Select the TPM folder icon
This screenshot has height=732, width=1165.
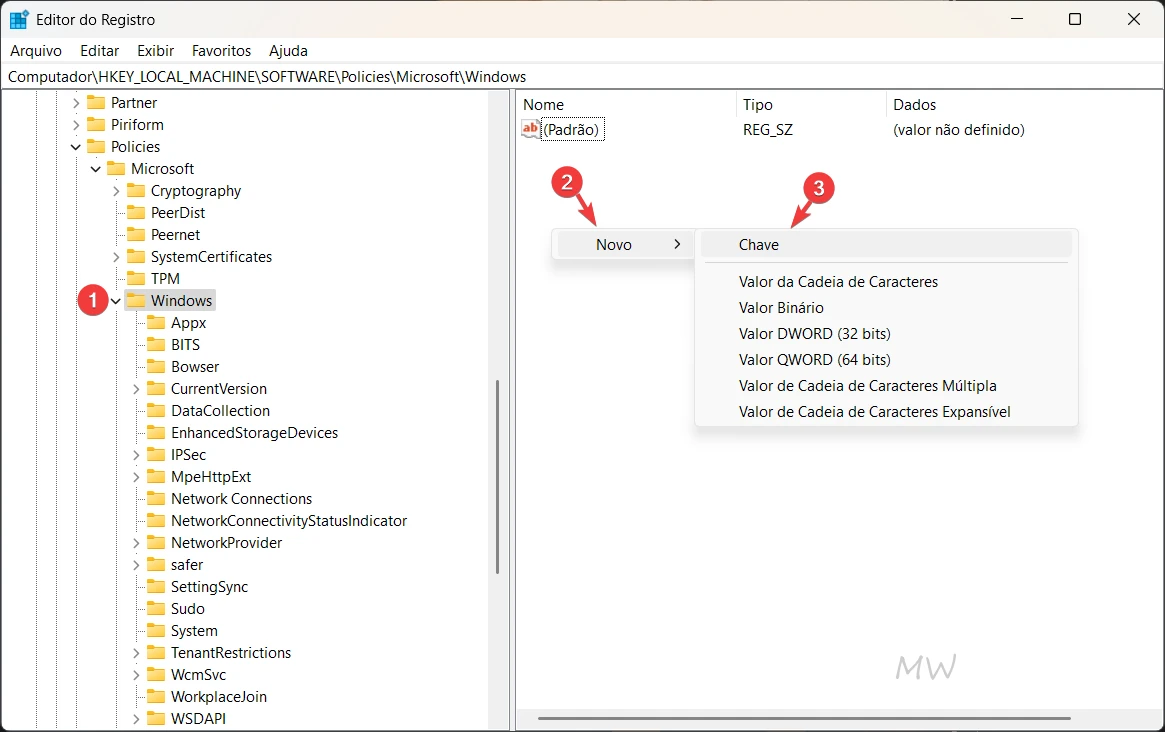point(135,278)
